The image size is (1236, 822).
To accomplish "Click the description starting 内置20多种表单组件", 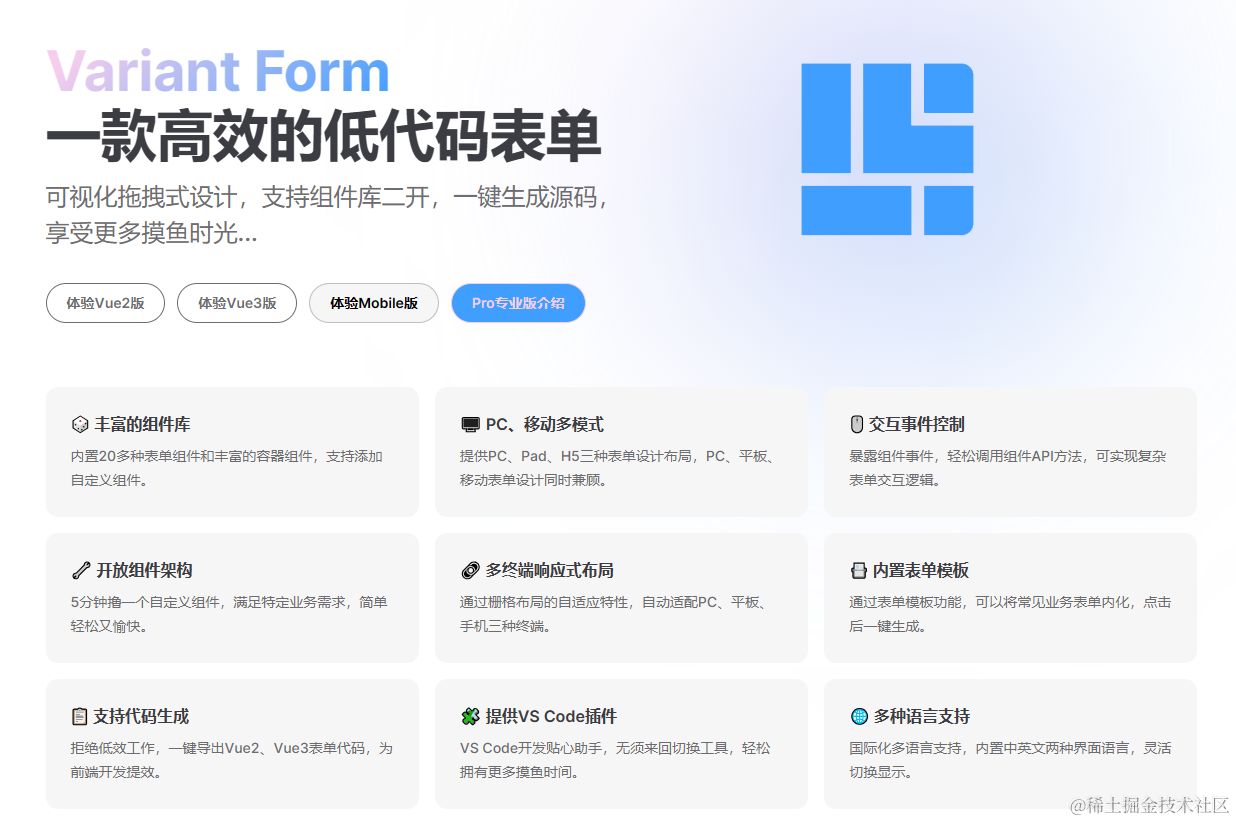I will tap(227, 468).
